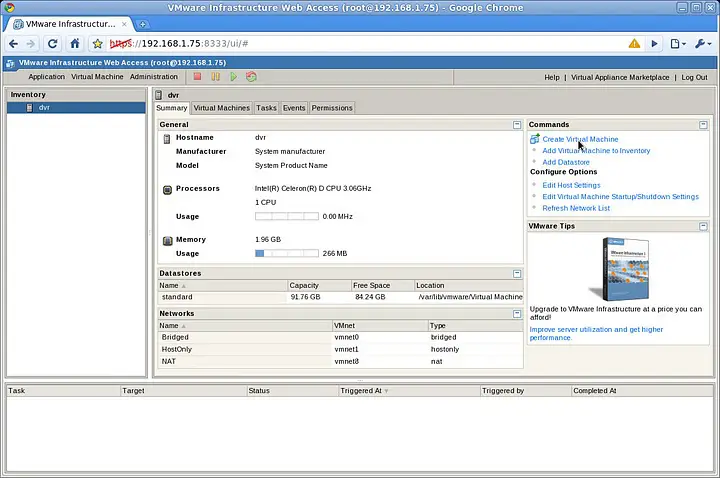Switch to the Events tab
The height and width of the screenshot is (478, 720).
(x=294, y=108)
